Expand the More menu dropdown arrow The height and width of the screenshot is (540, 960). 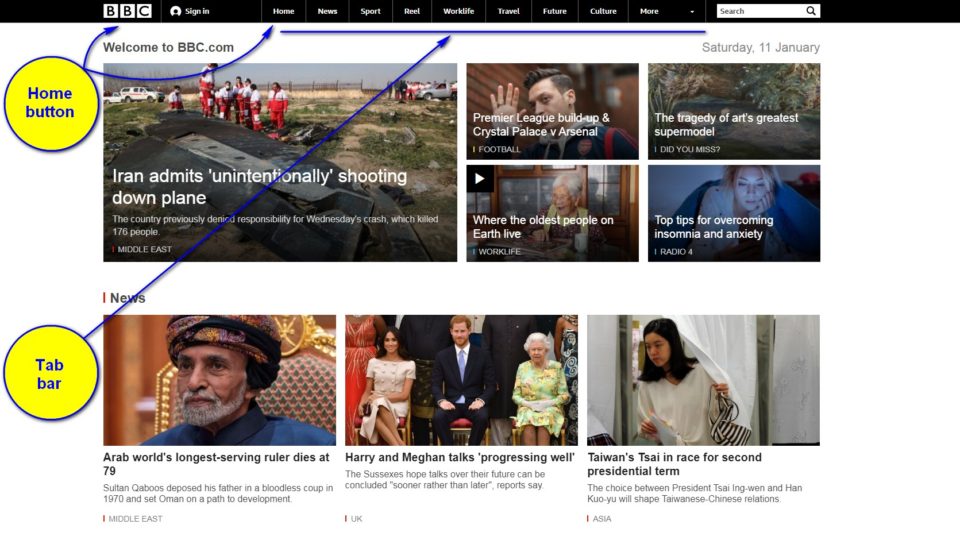pyautogui.click(x=692, y=12)
